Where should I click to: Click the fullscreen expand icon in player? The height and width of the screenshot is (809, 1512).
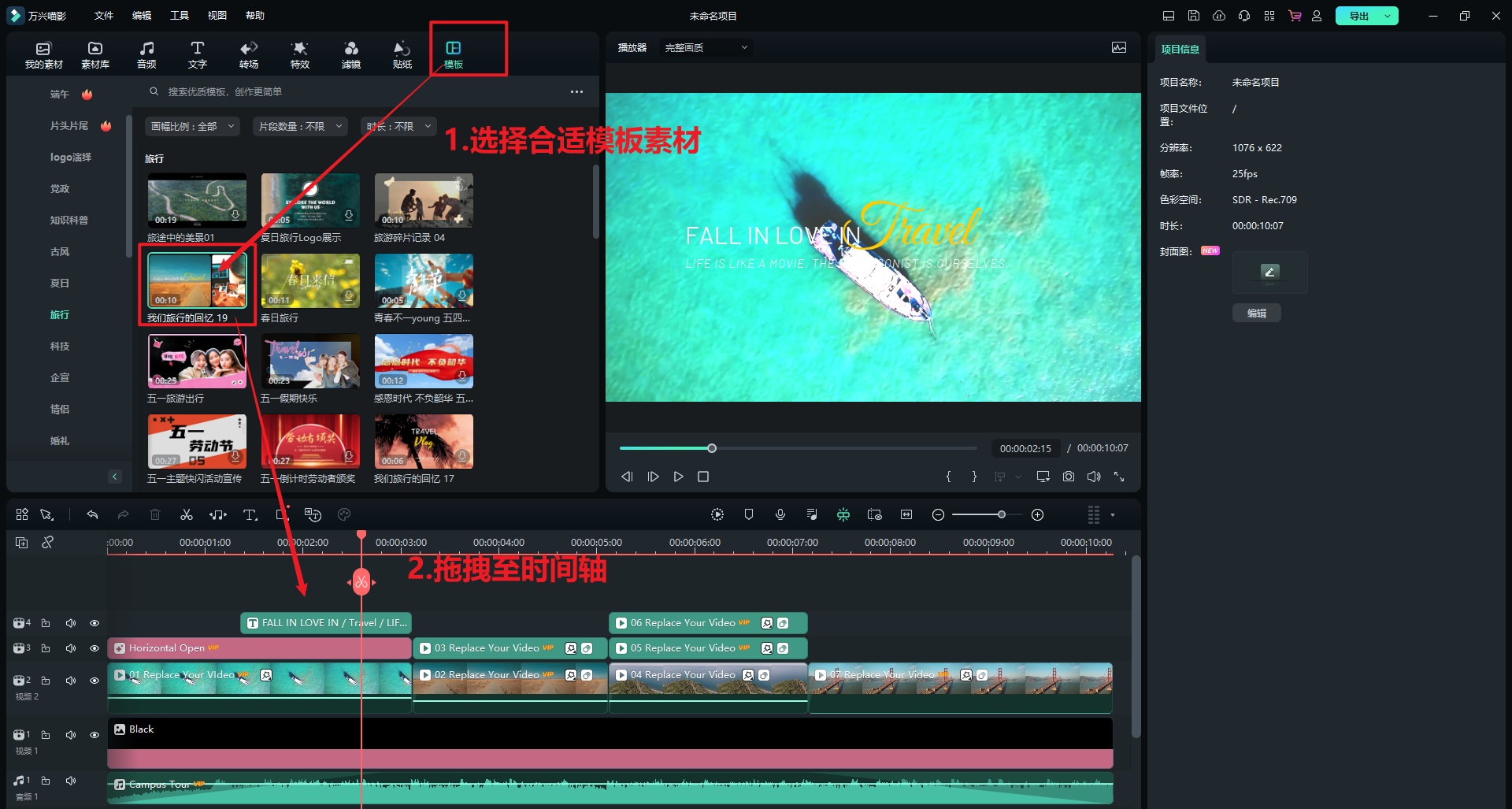pyautogui.click(x=1118, y=477)
